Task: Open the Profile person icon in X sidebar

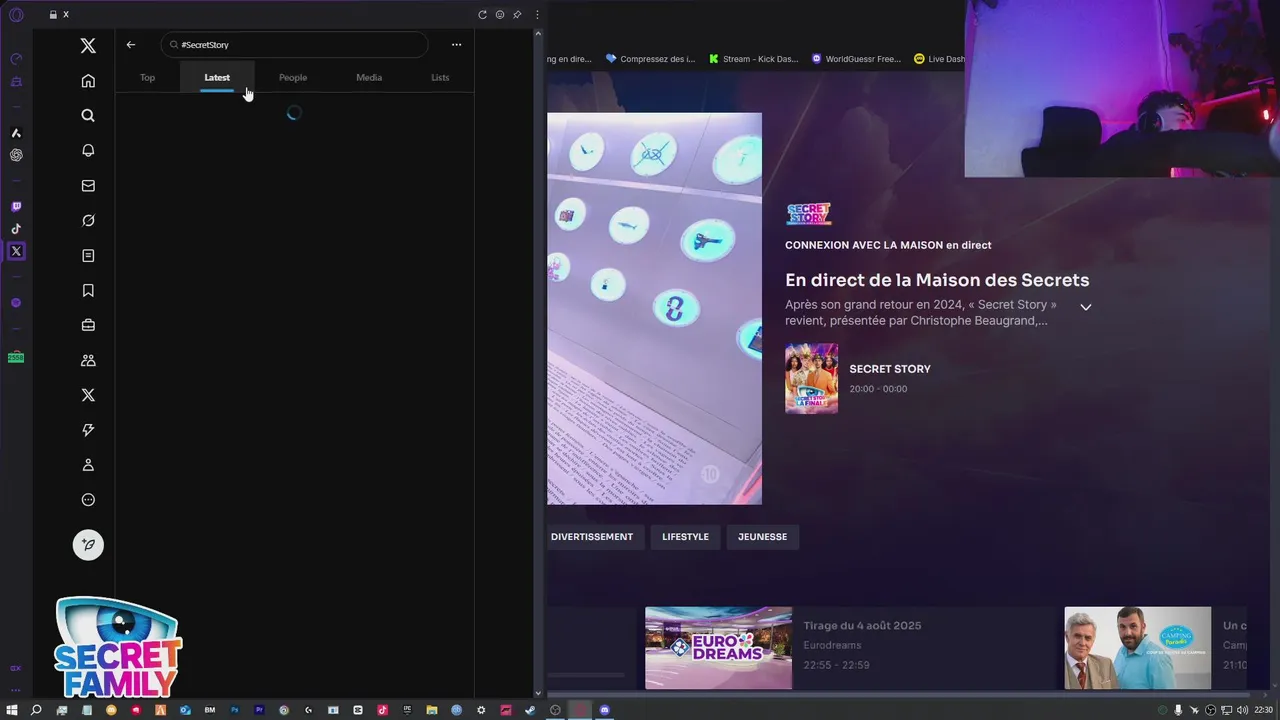Action: point(88,465)
